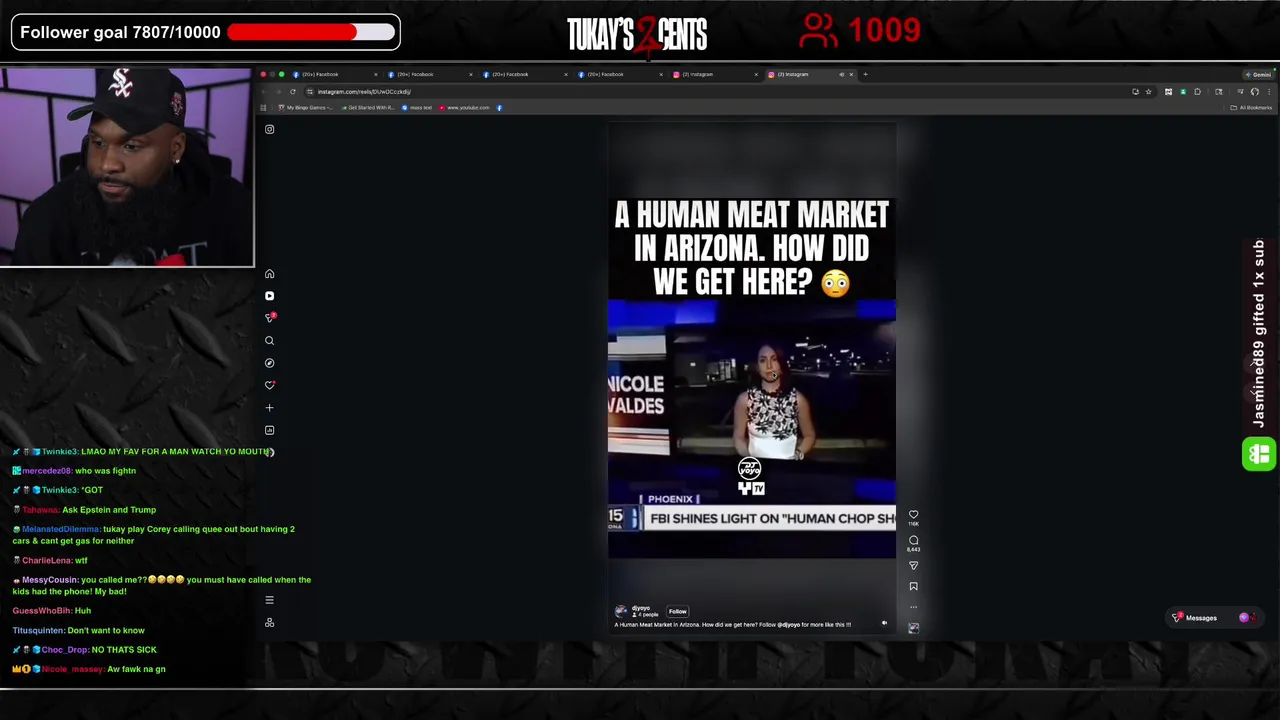Viewport: 1280px width, 720px height.
Task: Reload the page in browser
Action: click(293, 92)
